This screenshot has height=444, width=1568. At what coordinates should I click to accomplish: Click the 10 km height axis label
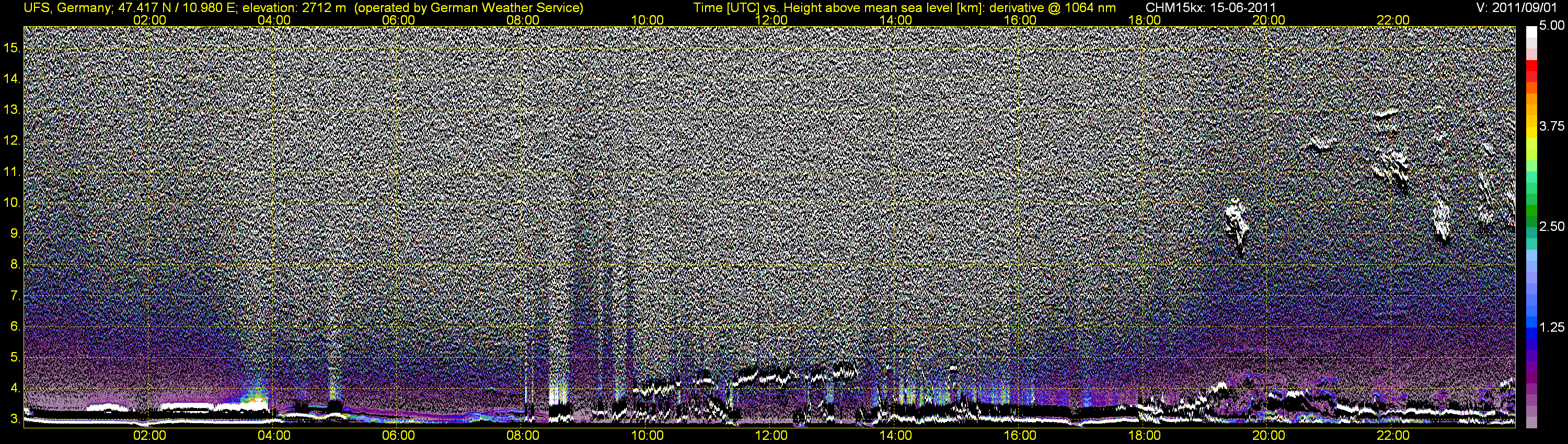12,203
